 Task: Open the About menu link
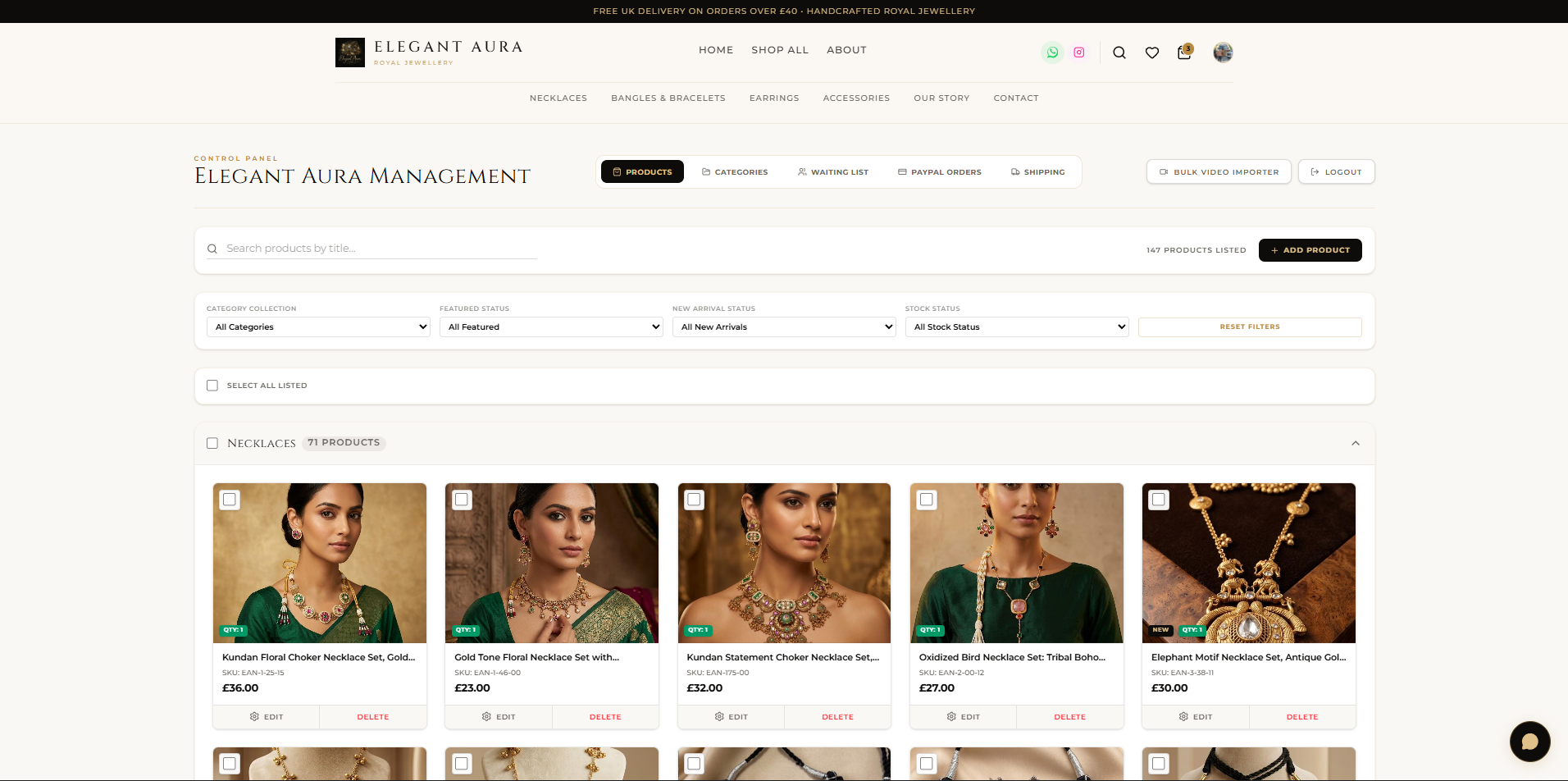click(x=846, y=50)
